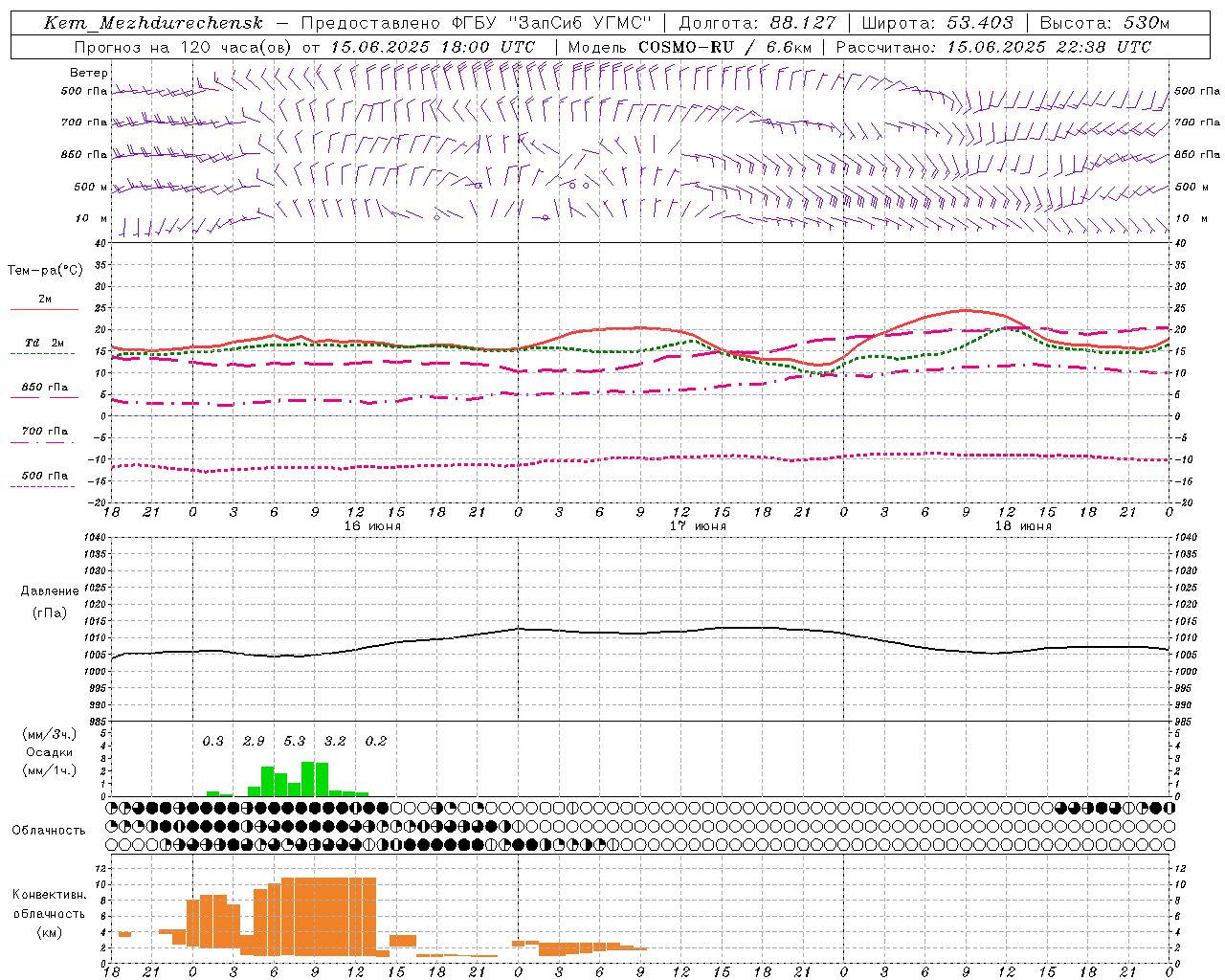Click the (мм/1ч.) precipitation unit label
Screen dimensions: 1225x980
[x=50, y=771]
